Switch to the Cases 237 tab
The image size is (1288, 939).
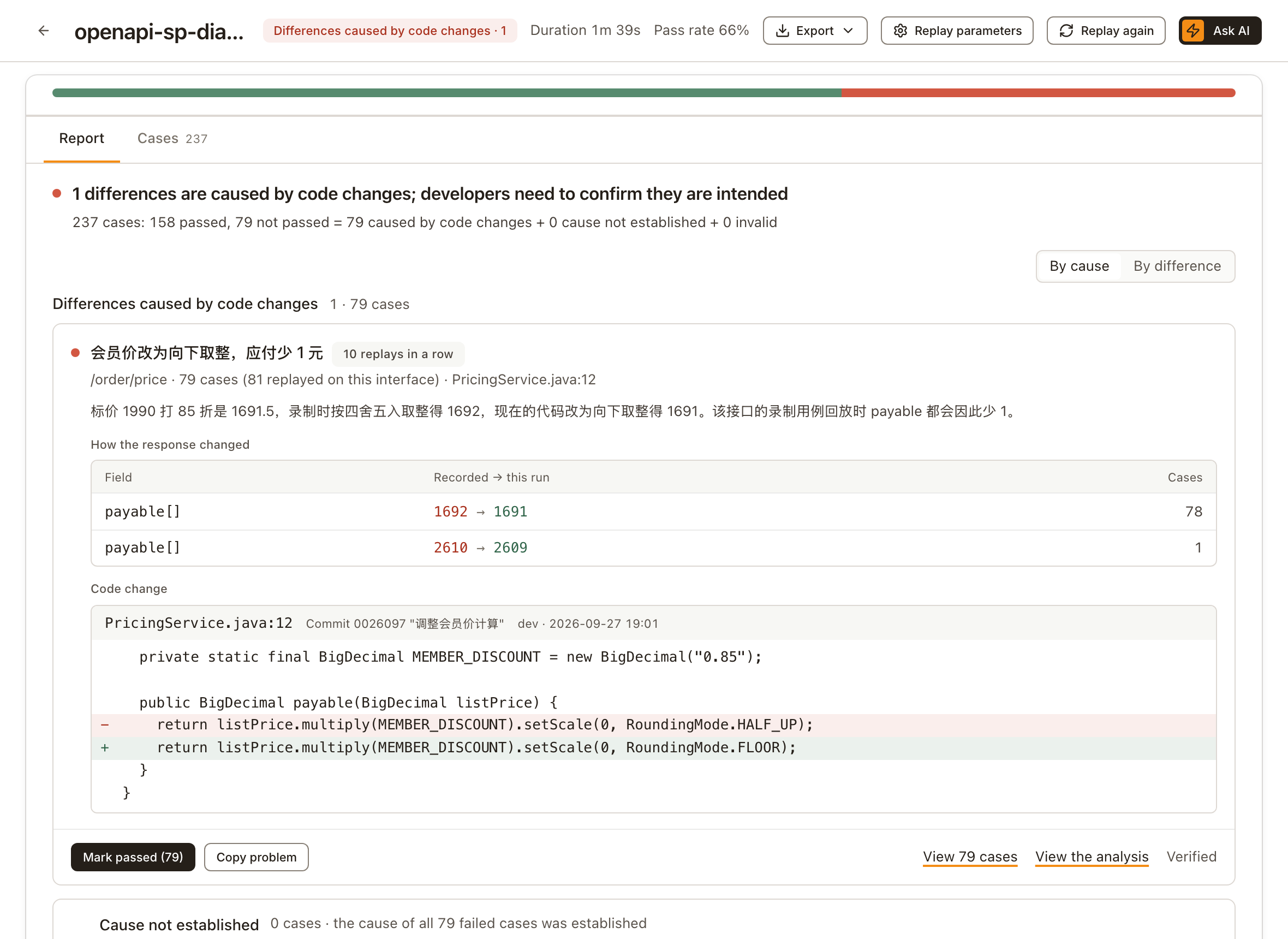pyautogui.click(x=172, y=139)
